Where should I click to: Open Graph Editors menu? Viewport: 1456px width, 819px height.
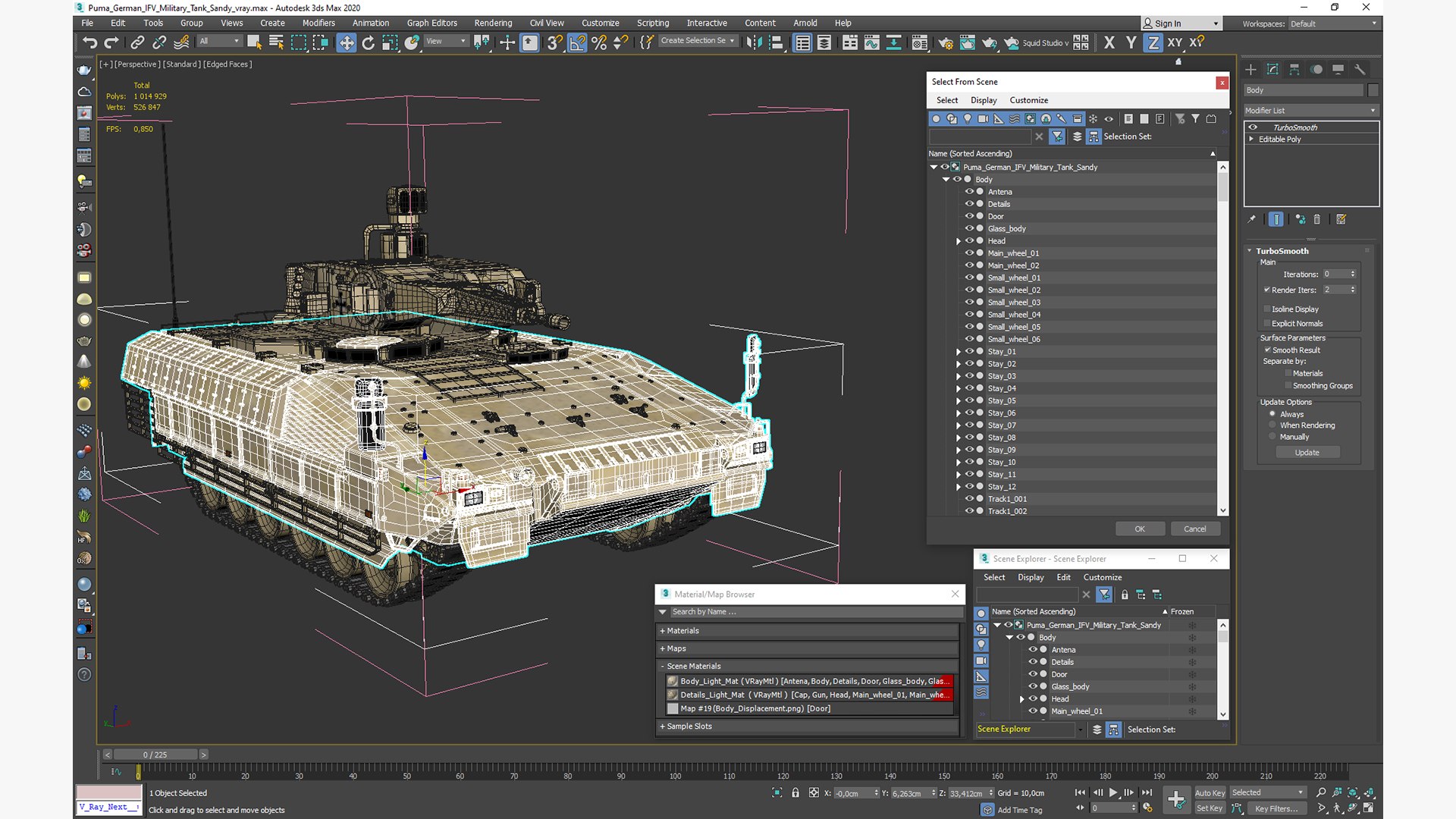tap(431, 23)
